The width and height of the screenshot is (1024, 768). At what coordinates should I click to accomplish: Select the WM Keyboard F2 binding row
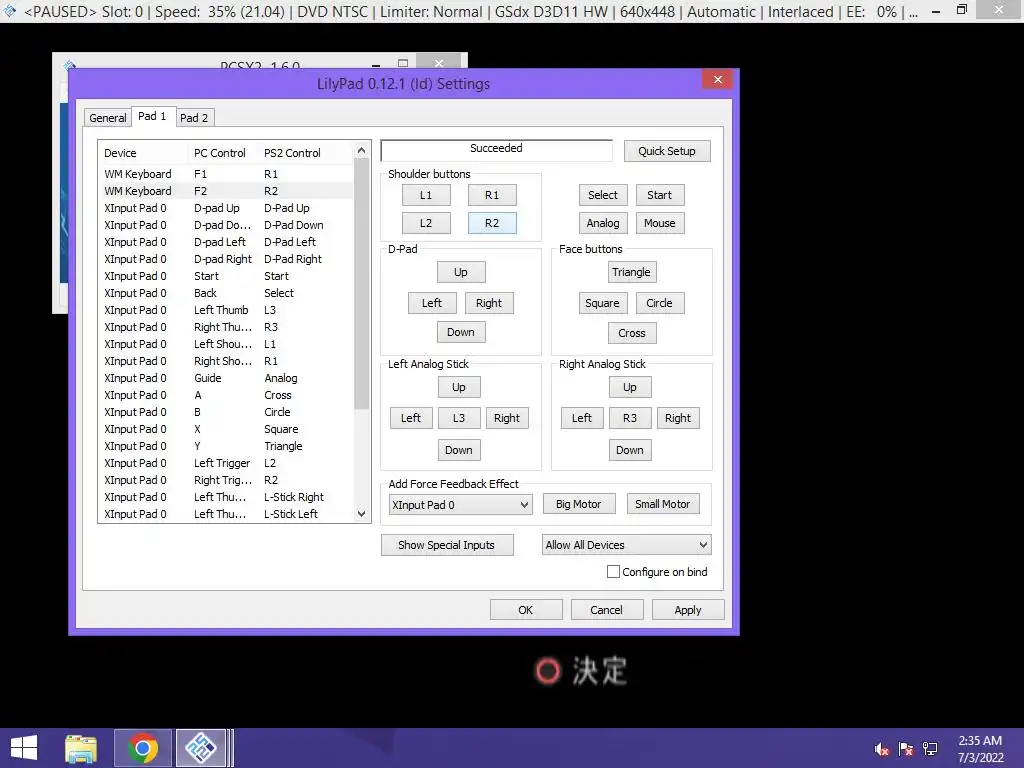(x=225, y=191)
